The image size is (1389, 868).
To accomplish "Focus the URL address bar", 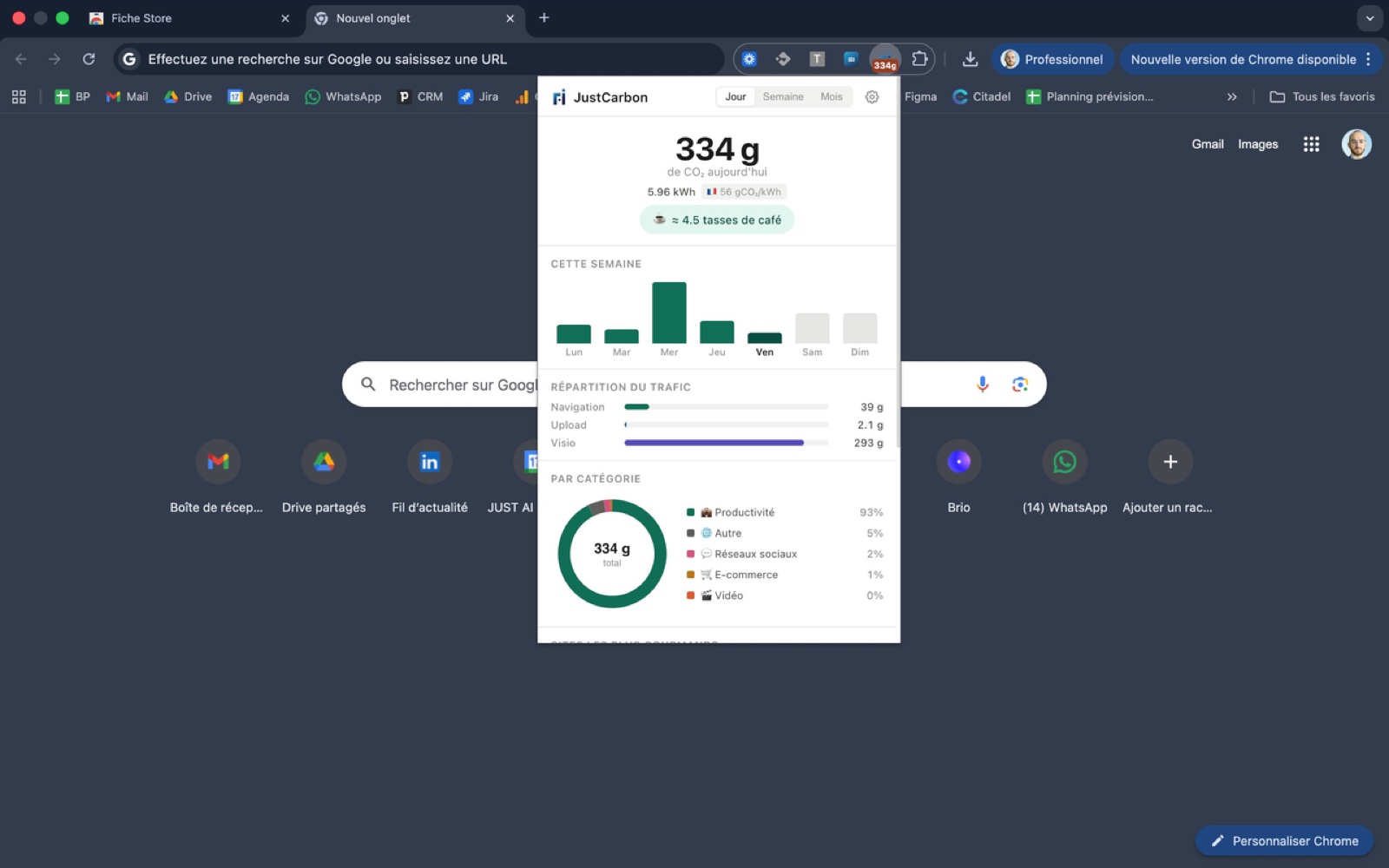I will pyautogui.click(x=418, y=59).
